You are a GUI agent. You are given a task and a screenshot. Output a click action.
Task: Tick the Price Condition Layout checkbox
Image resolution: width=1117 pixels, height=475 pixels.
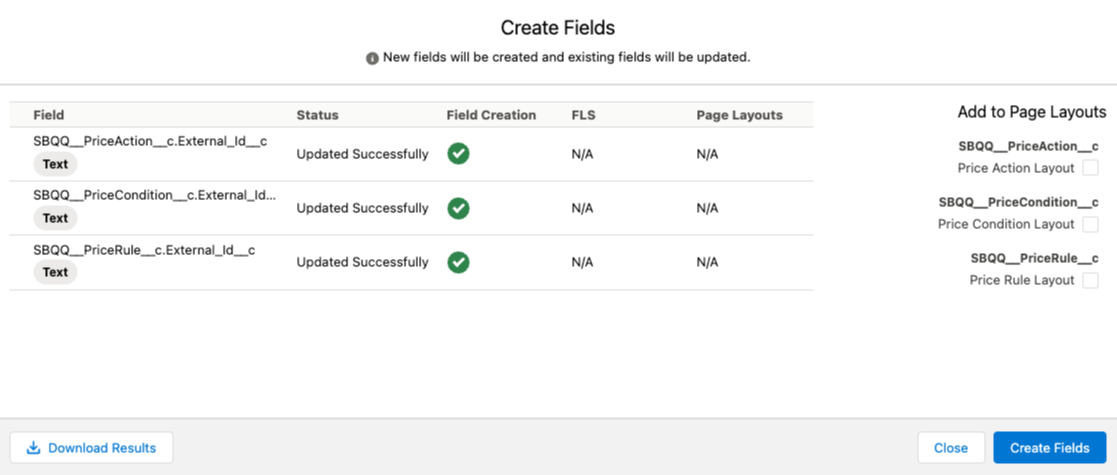(x=1090, y=224)
